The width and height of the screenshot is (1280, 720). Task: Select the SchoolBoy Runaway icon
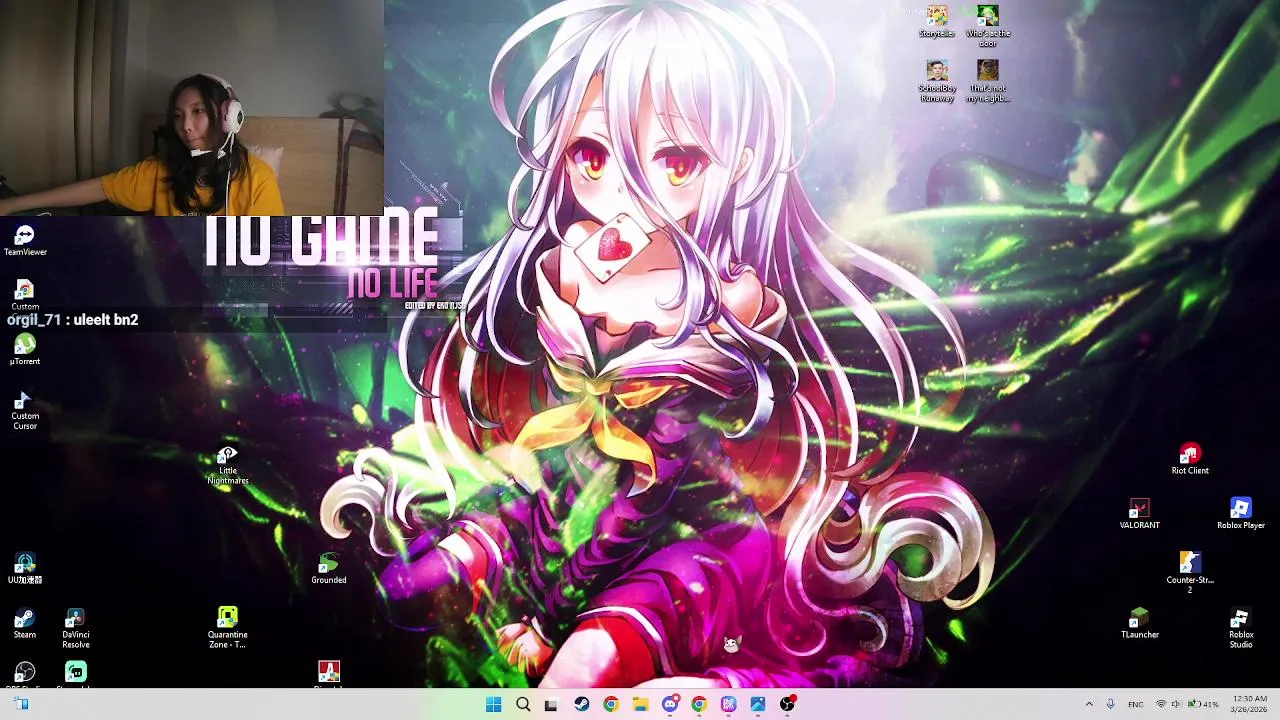point(937,82)
